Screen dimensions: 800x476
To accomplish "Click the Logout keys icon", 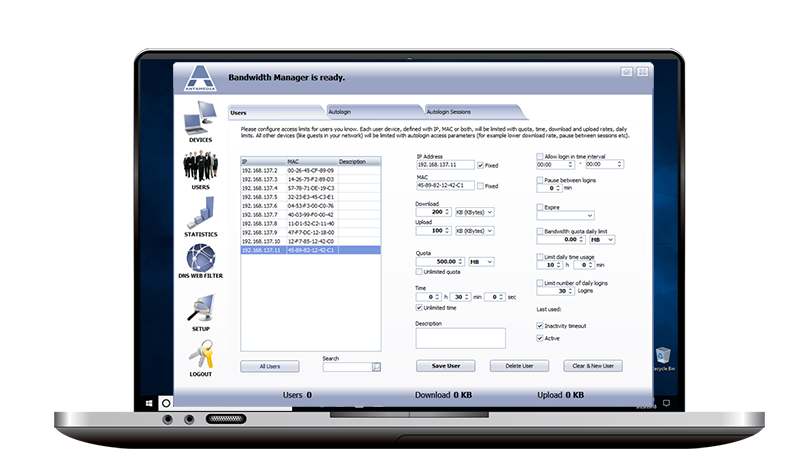I will click(x=201, y=354).
